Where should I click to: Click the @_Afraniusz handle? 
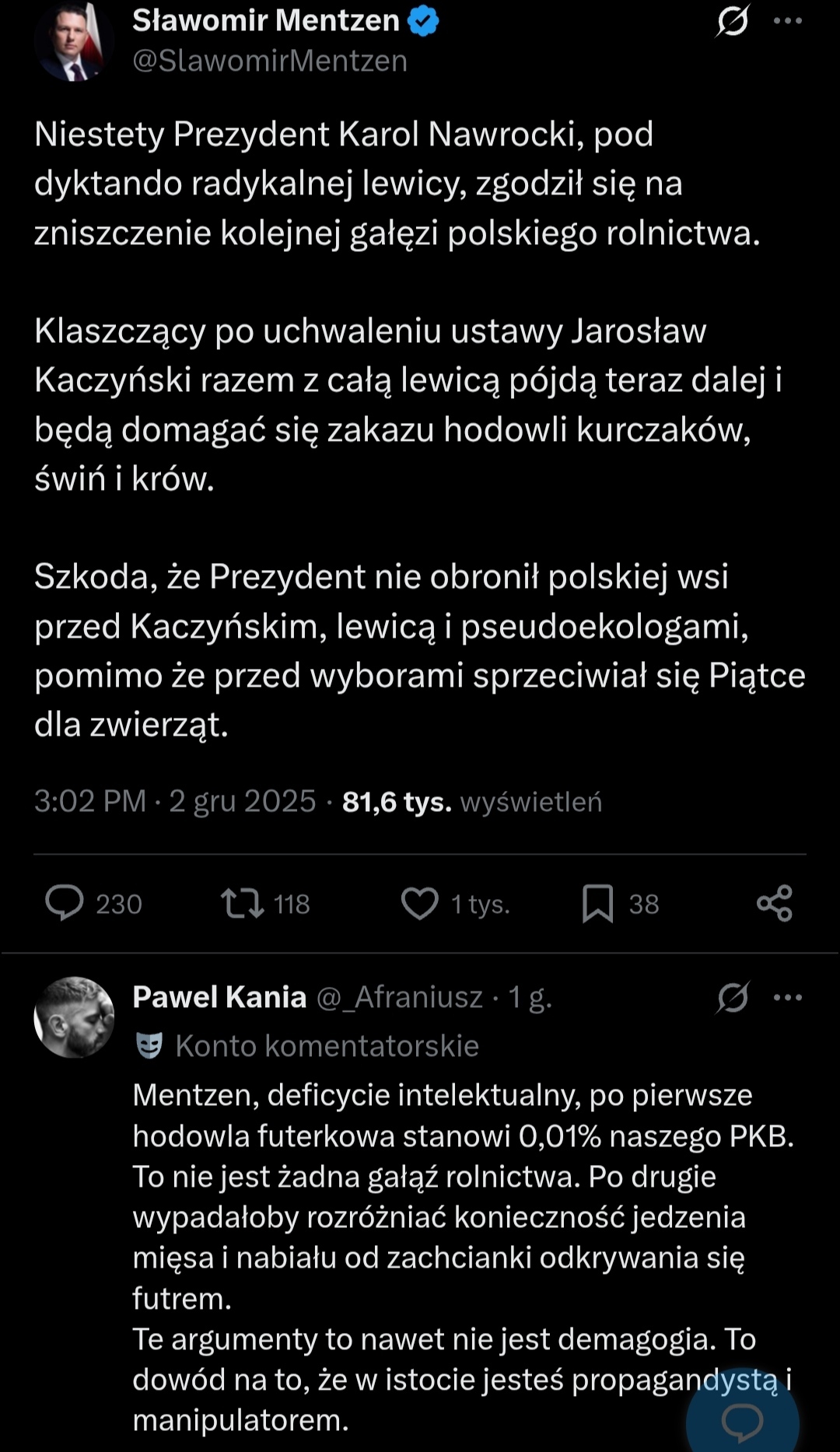400,997
